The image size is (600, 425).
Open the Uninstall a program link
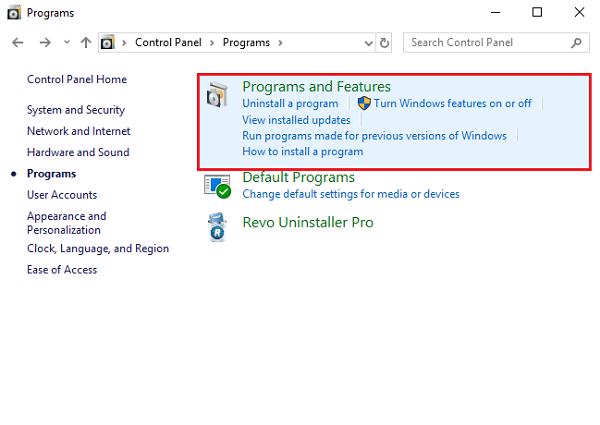click(x=290, y=103)
